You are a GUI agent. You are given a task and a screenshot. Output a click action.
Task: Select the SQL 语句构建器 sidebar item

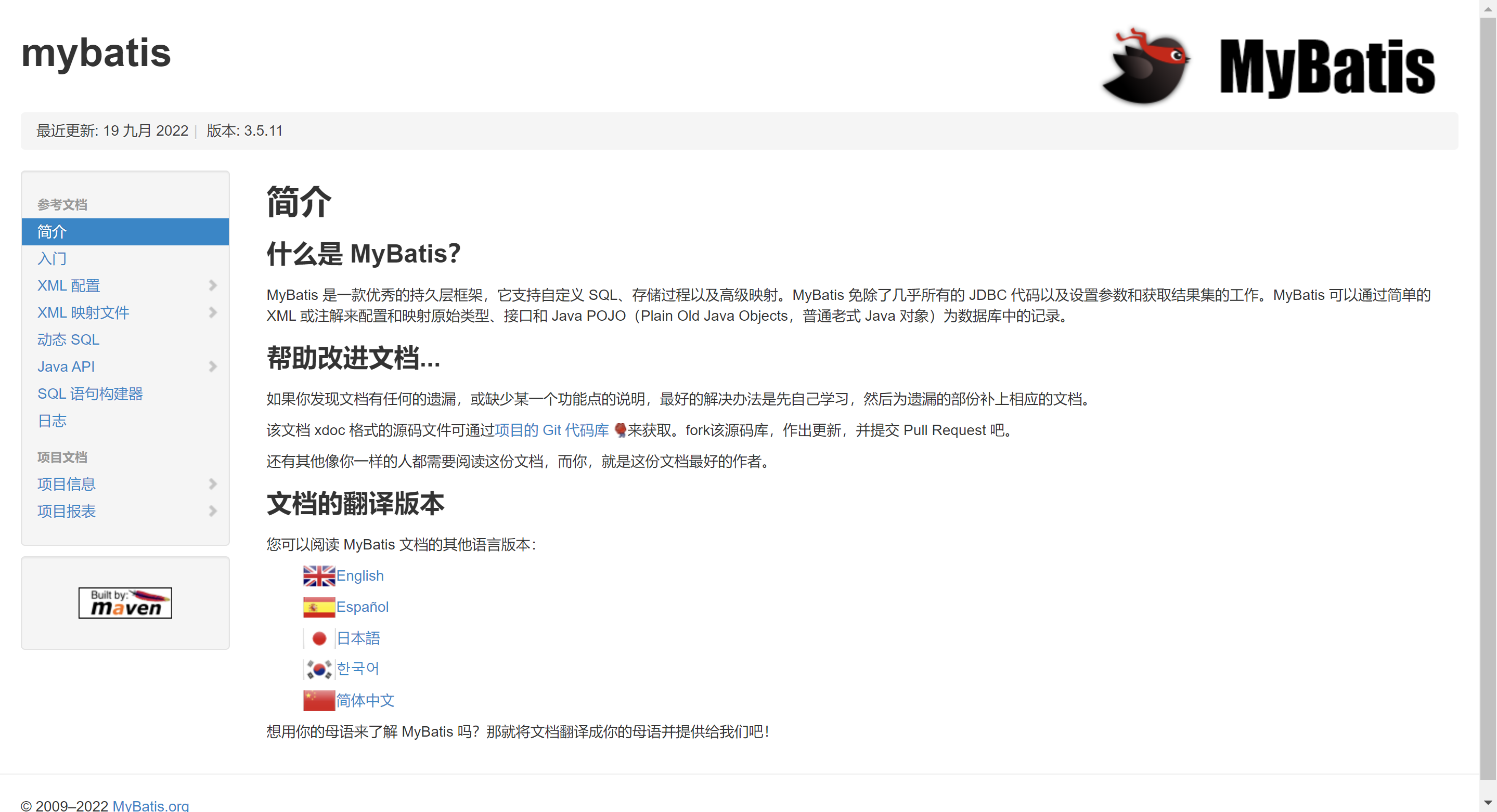point(90,394)
